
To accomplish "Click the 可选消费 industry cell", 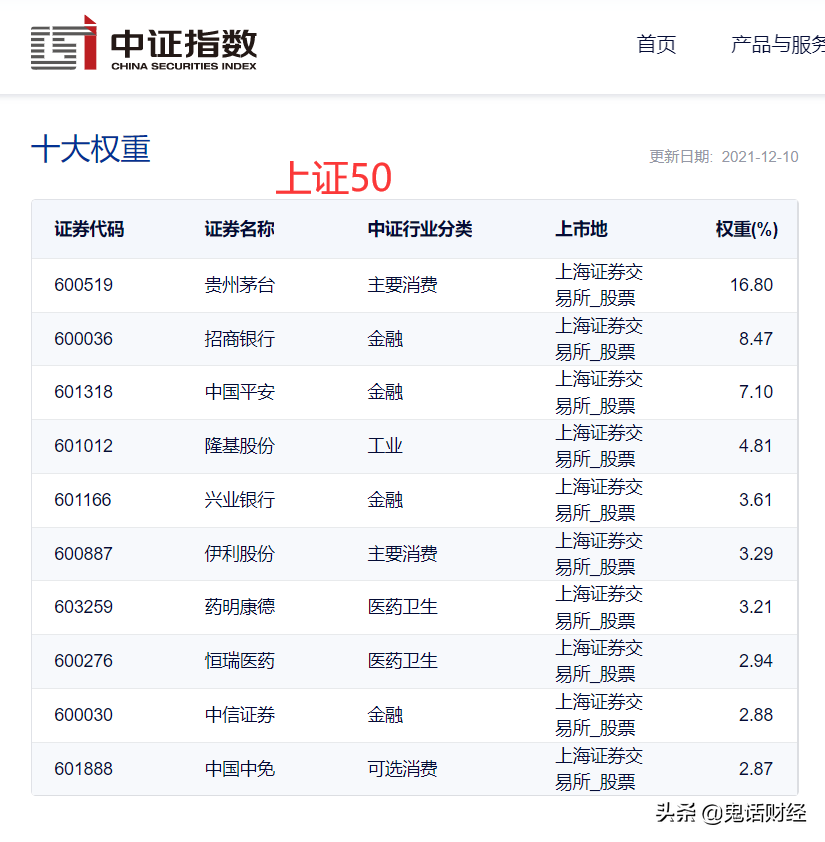I will pos(402,769).
